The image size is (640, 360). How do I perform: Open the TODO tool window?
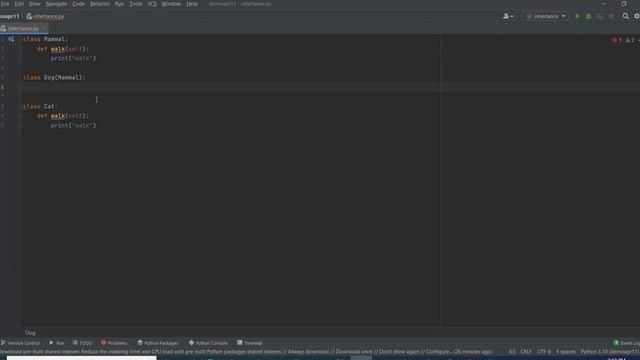click(x=82, y=343)
